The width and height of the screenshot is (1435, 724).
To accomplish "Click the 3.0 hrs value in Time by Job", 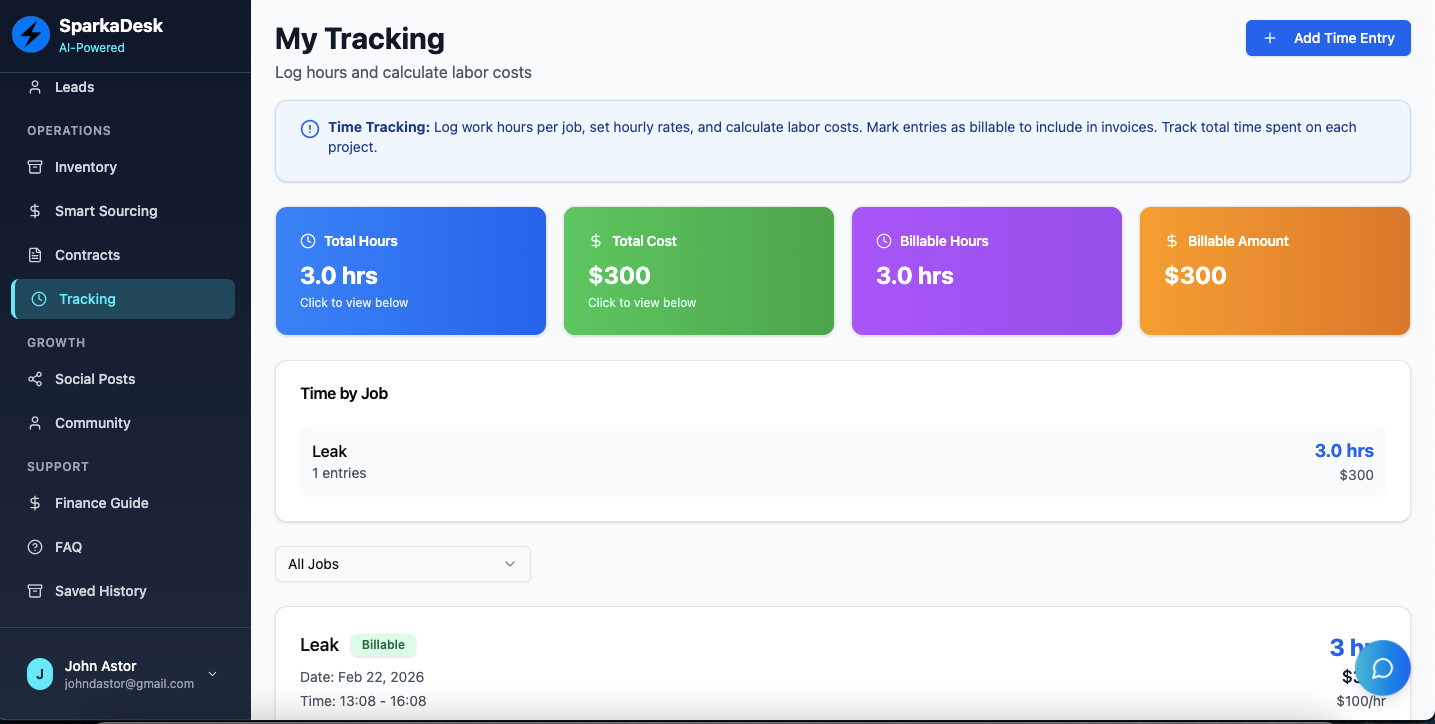I will (x=1344, y=451).
